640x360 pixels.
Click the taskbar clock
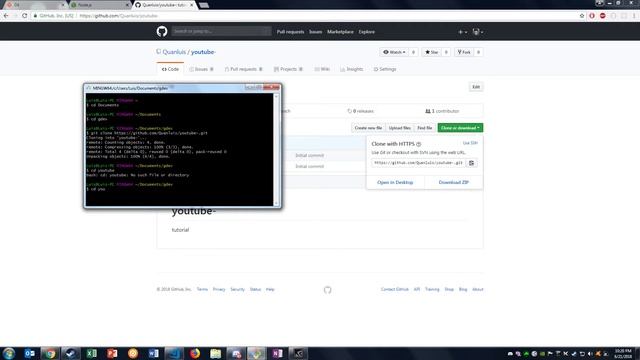click(623, 353)
